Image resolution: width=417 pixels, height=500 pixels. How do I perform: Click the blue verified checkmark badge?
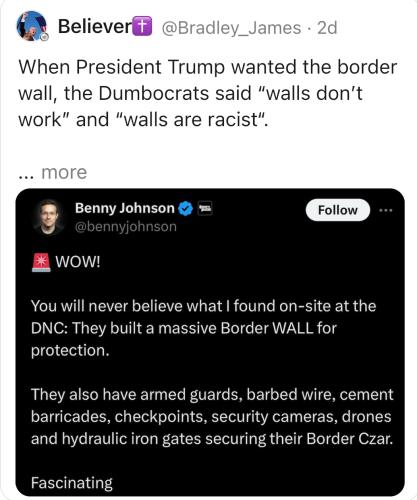[x=186, y=209]
